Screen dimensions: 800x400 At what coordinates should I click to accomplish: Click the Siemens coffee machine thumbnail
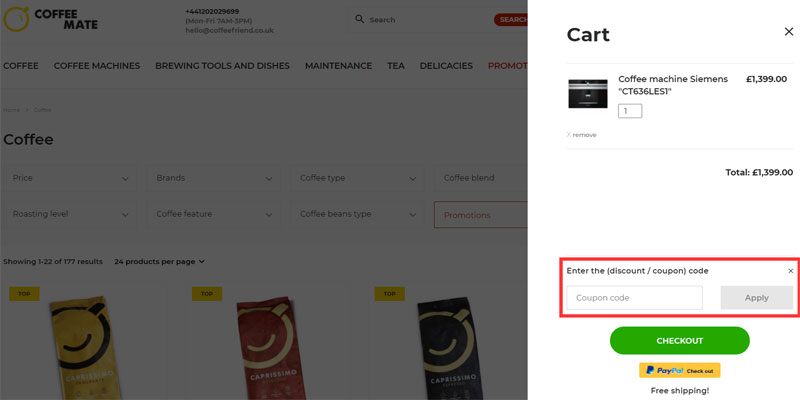point(587,93)
